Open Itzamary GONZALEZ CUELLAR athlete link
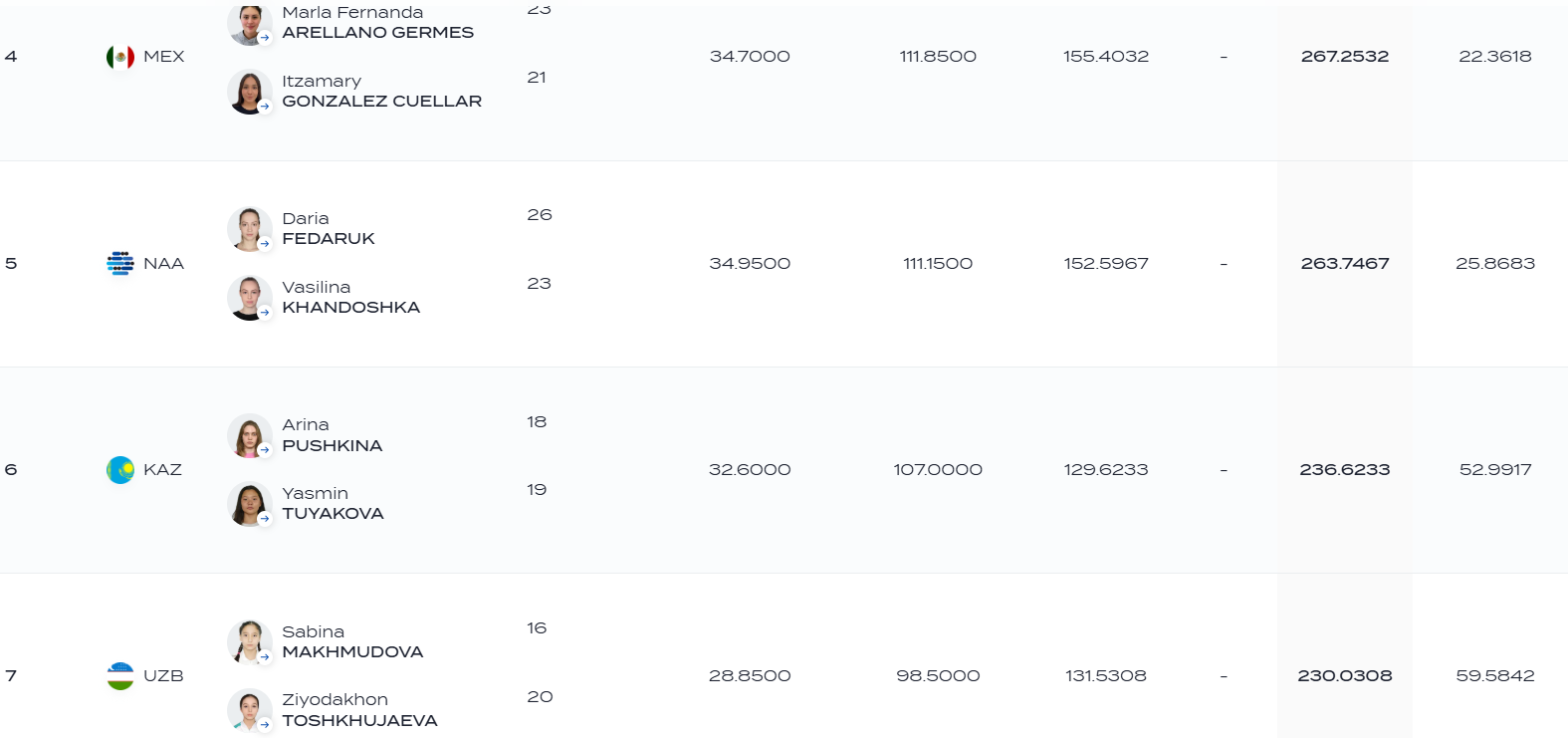Screen dimensions: 1568x738 coord(382,92)
